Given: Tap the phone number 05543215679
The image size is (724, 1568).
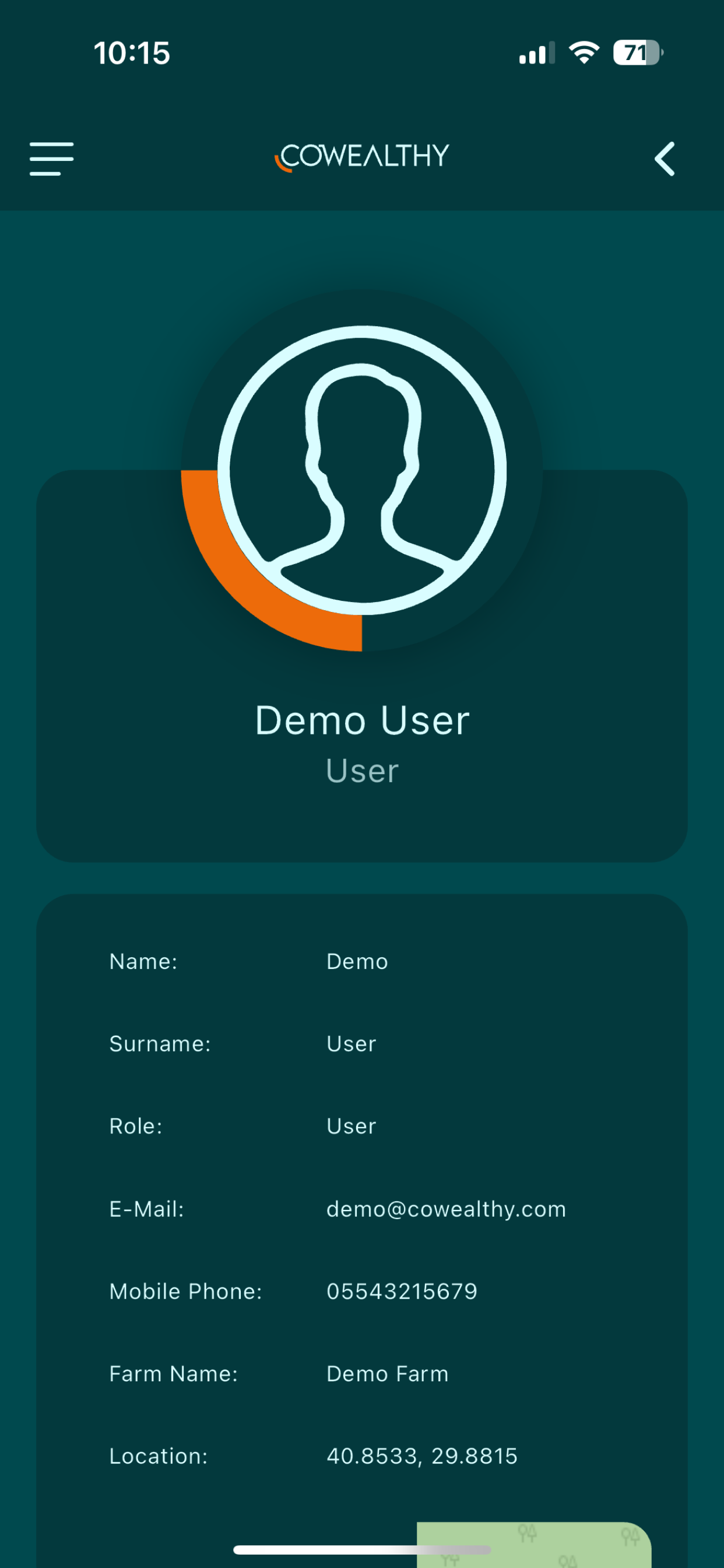Looking at the screenshot, I should click(x=402, y=1291).
